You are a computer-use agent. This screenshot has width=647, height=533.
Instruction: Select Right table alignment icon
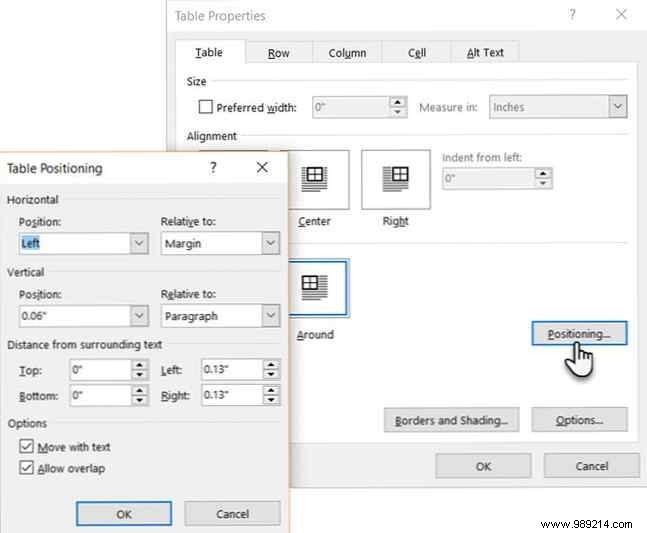point(396,179)
